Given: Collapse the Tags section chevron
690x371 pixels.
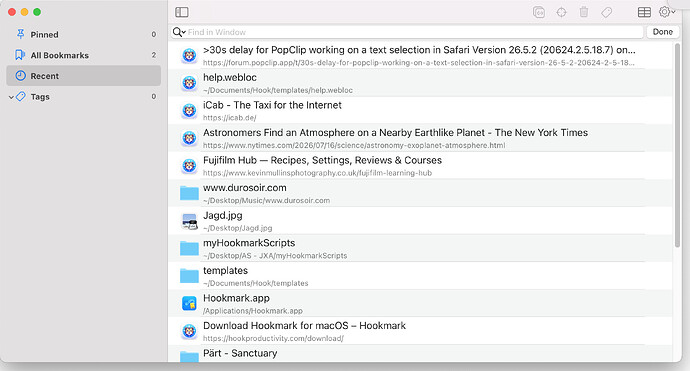Looking at the screenshot, I should tap(11, 97).
